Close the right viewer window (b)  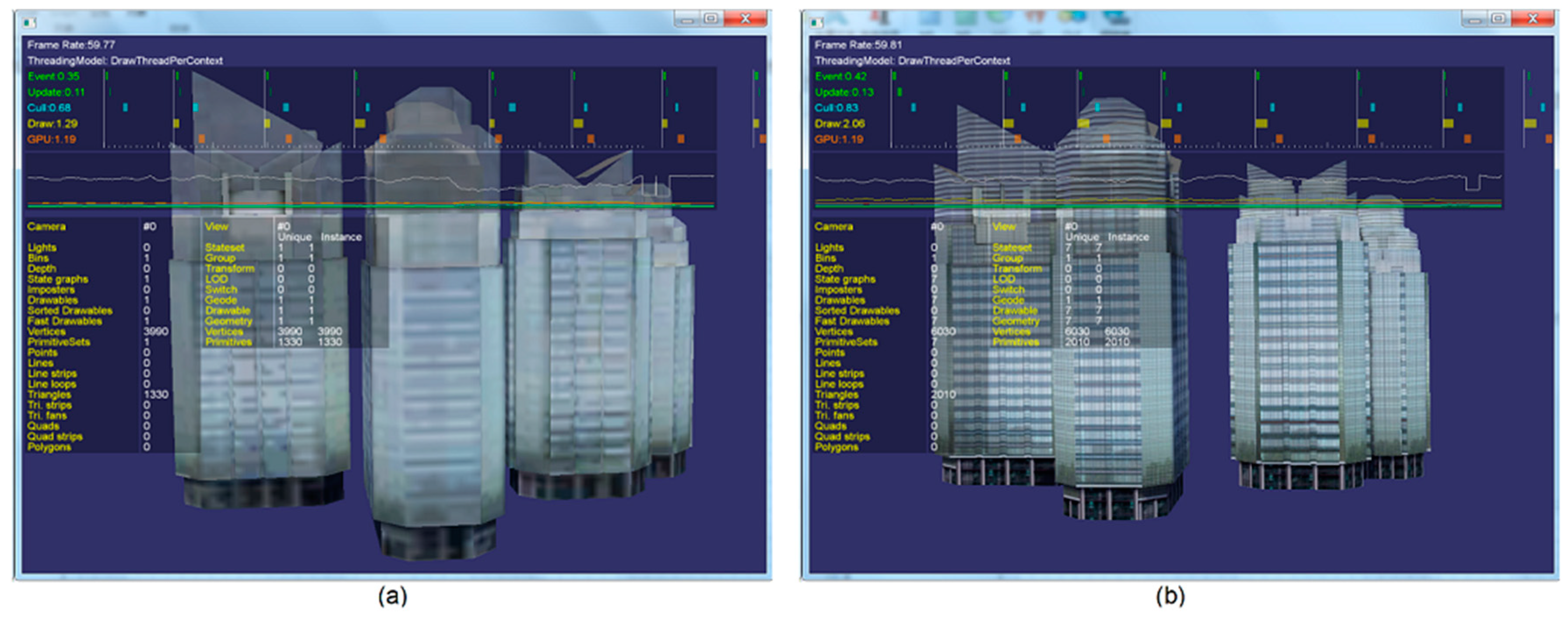click(x=1533, y=19)
